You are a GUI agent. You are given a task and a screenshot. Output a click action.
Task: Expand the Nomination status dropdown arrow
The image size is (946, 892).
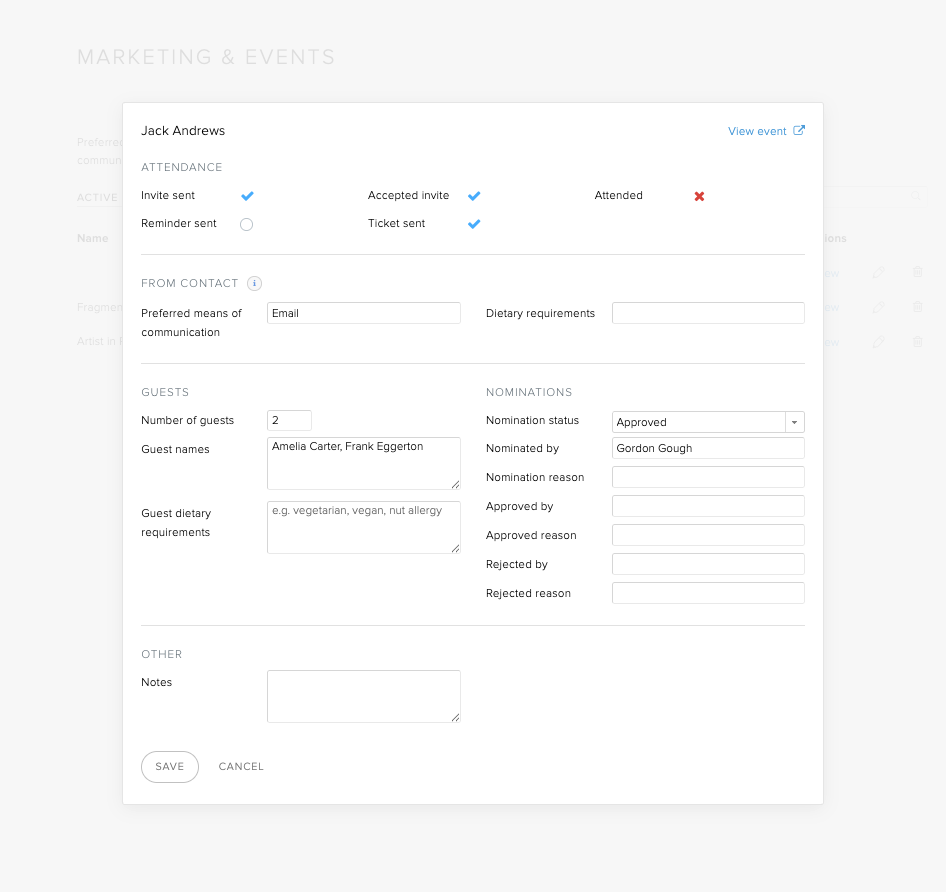pyautogui.click(x=795, y=422)
